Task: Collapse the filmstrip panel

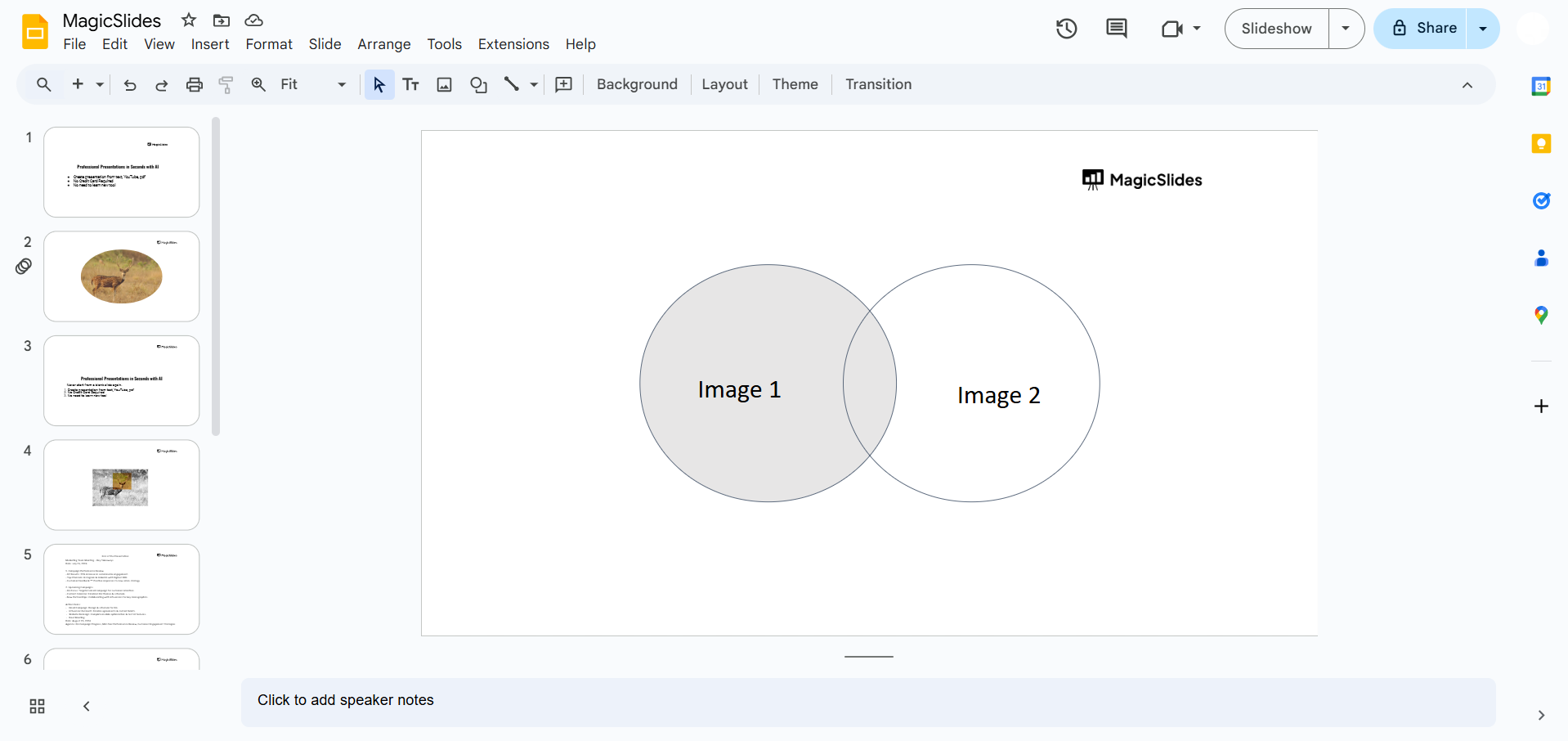Action: tap(87, 706)
